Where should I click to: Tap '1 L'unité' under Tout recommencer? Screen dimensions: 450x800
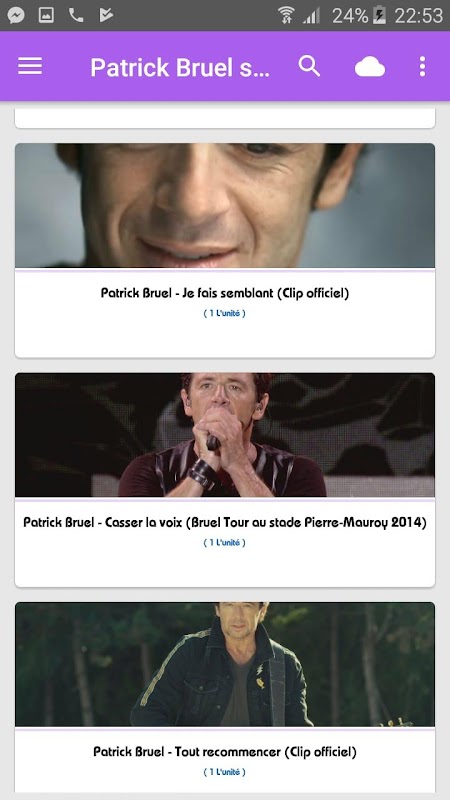[x=225, y=772]
